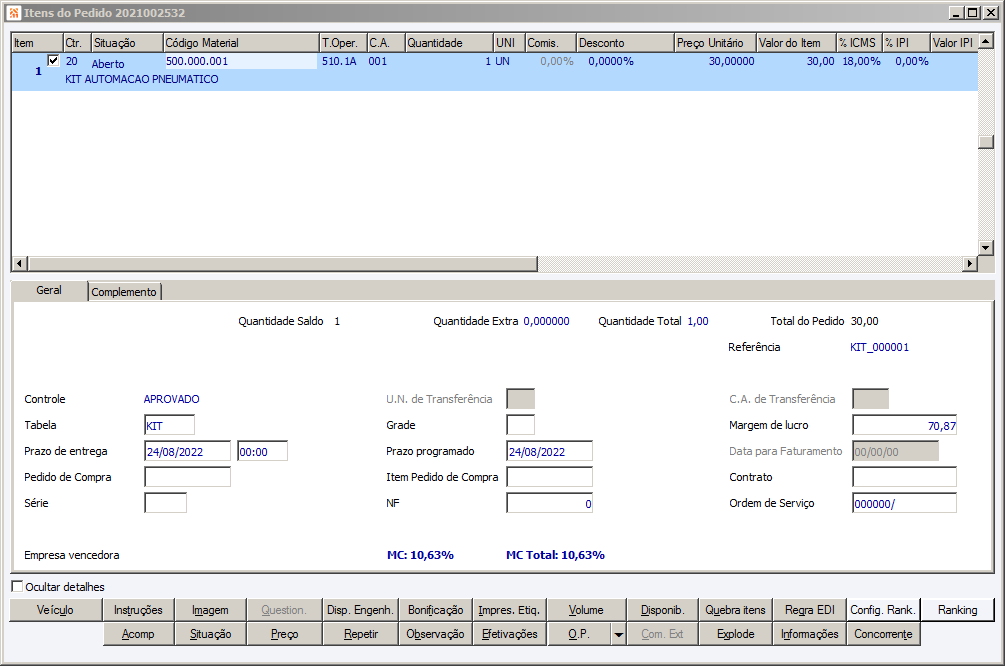Enable the Ocultar detalhes checkbox

[x=17, y=587]
